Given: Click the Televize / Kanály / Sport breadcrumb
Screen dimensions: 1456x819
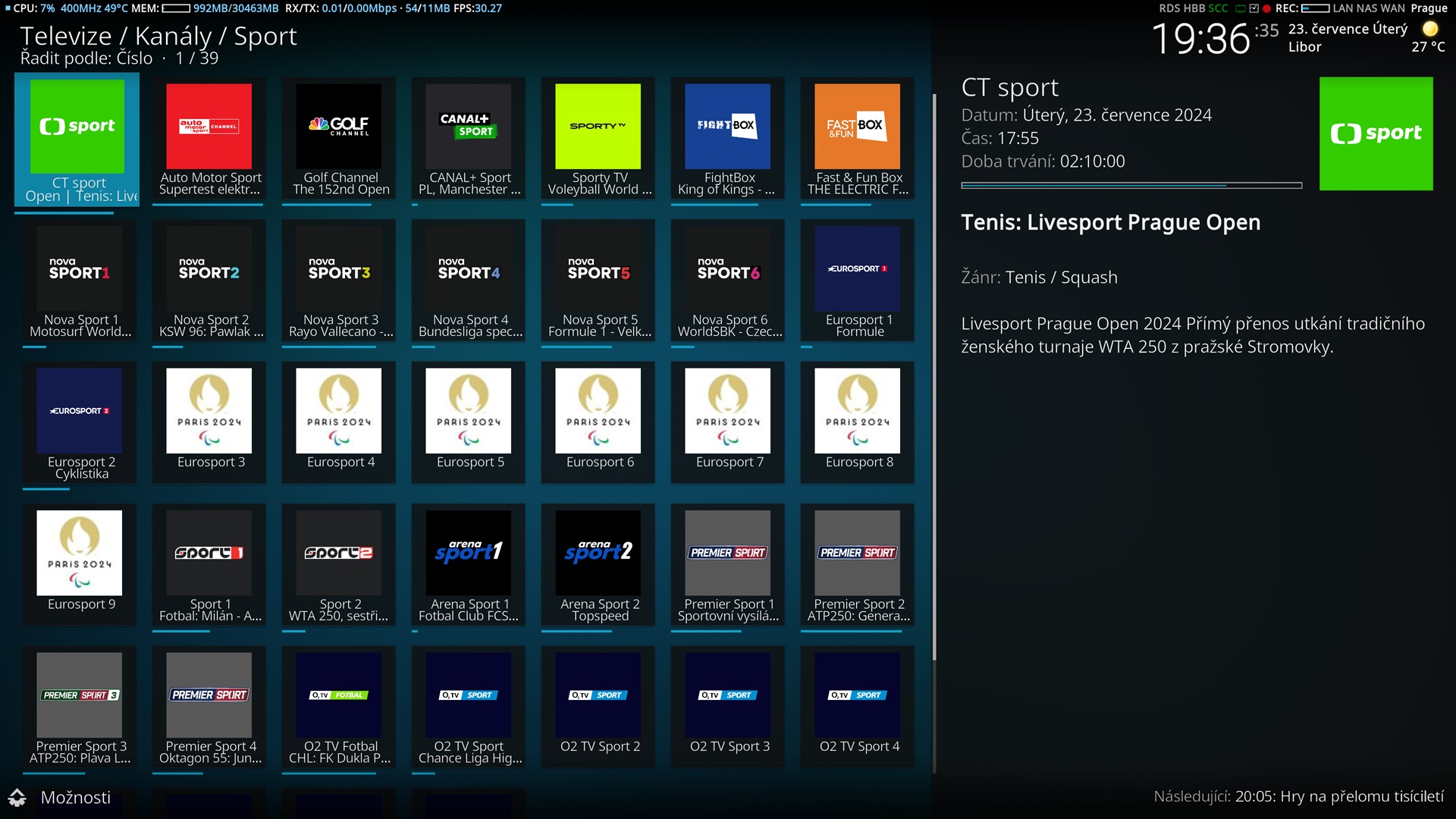Looking at the screenshot, I should pos(158,36).
